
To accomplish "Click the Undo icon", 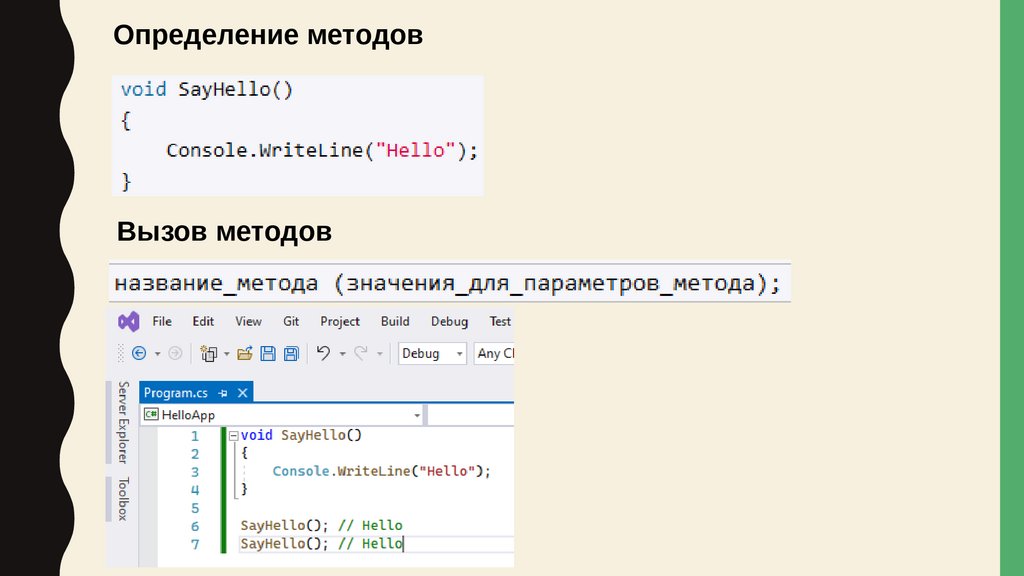I will (323, 353).
